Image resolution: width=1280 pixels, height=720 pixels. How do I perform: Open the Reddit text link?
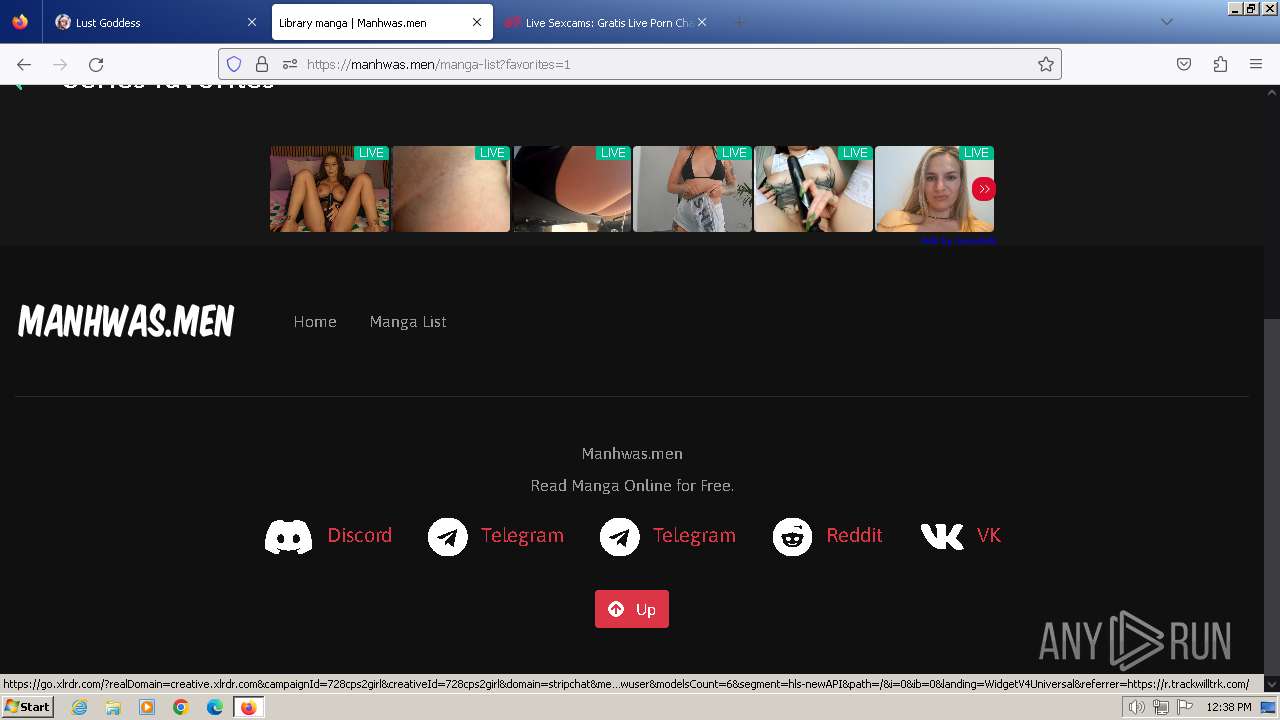854,535
